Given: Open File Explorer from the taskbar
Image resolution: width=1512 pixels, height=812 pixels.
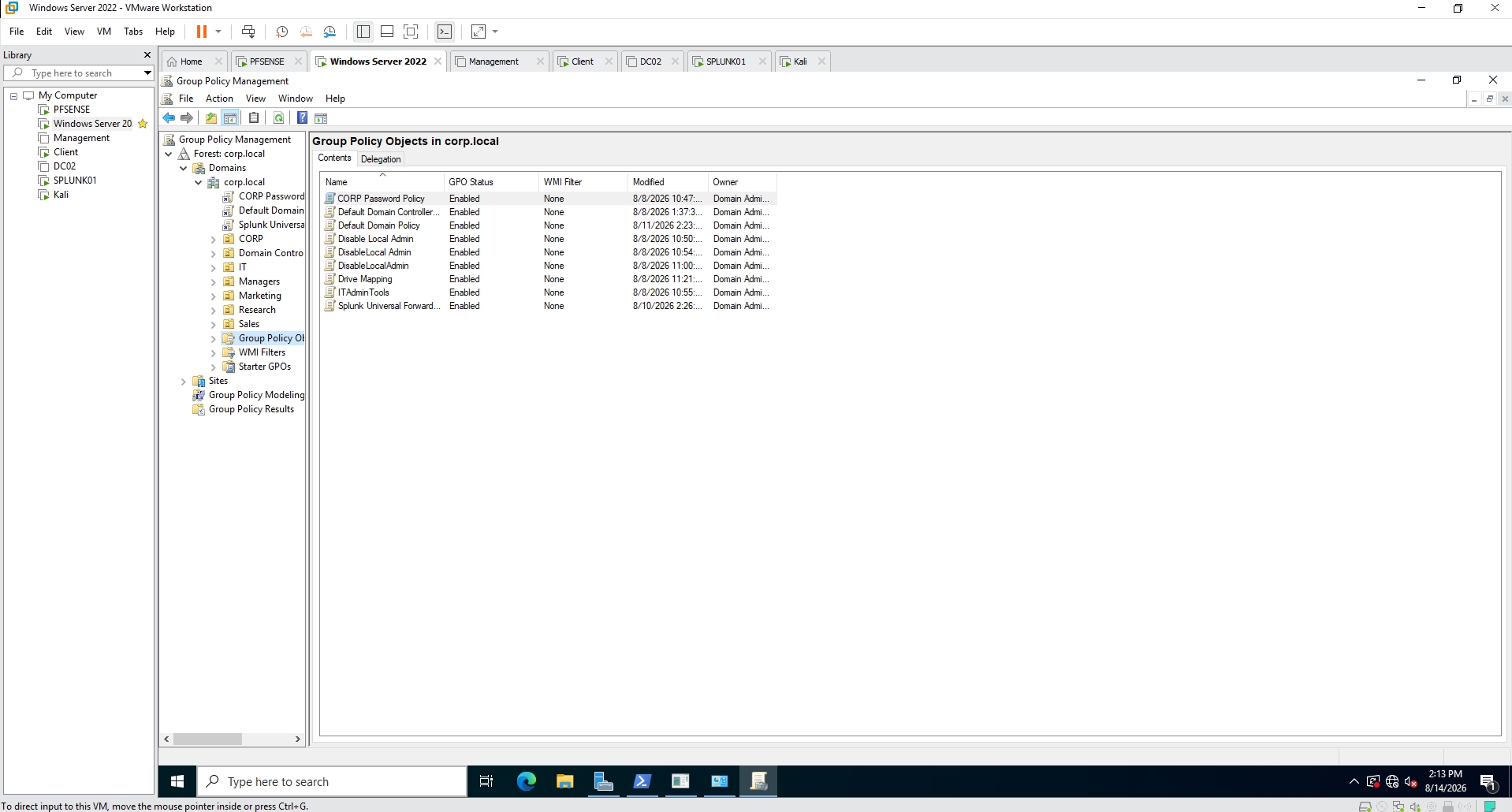Looking at the screenshot, I should click(x=564, y=781).
